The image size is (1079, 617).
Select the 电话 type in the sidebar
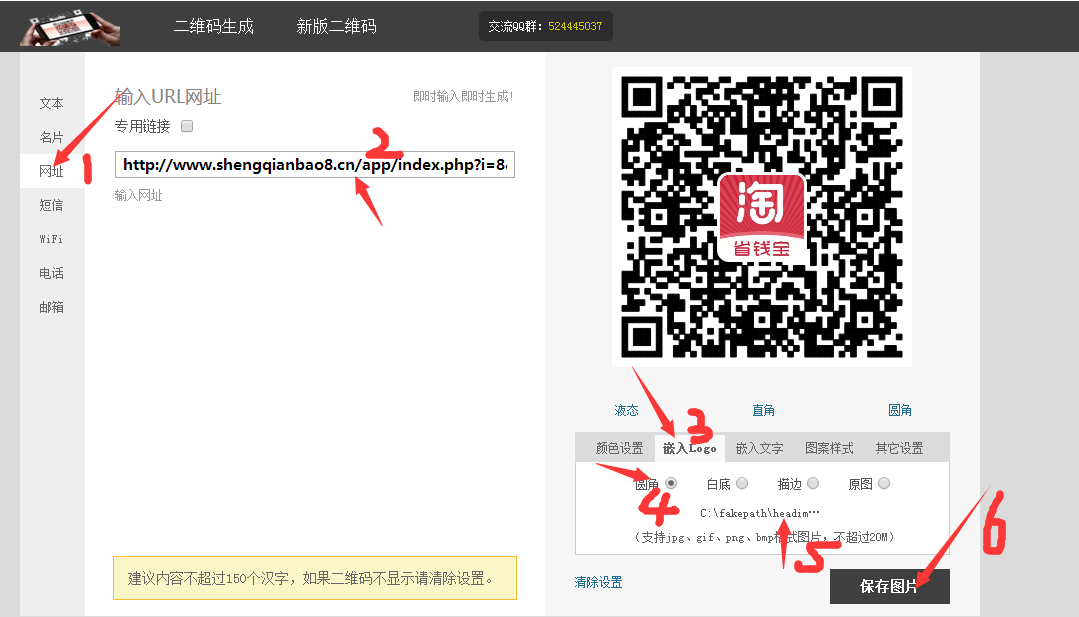(51, 273)
